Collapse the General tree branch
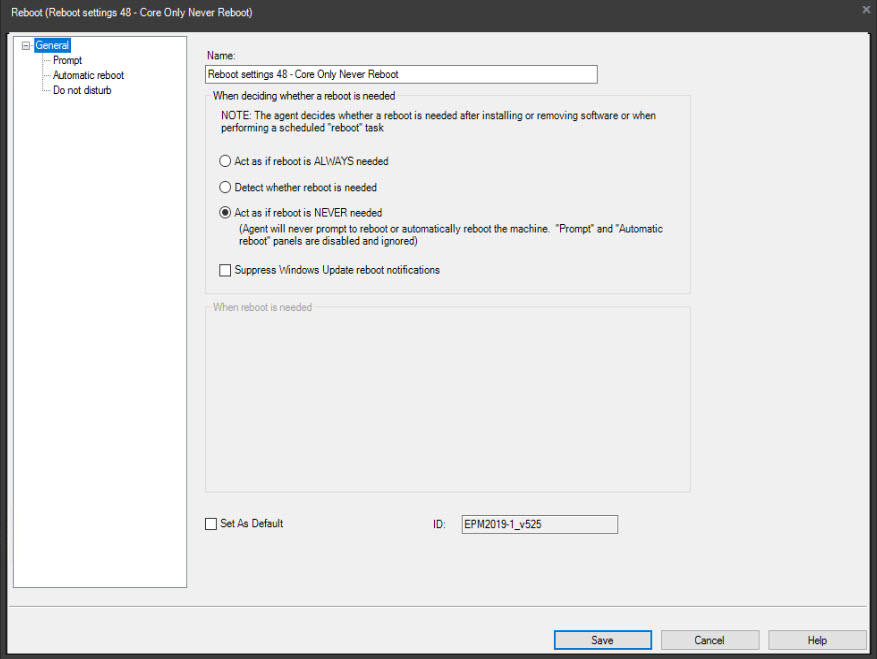Image resolution: width=877 pixels, height=659 pixels. click(x=27, y=44)
